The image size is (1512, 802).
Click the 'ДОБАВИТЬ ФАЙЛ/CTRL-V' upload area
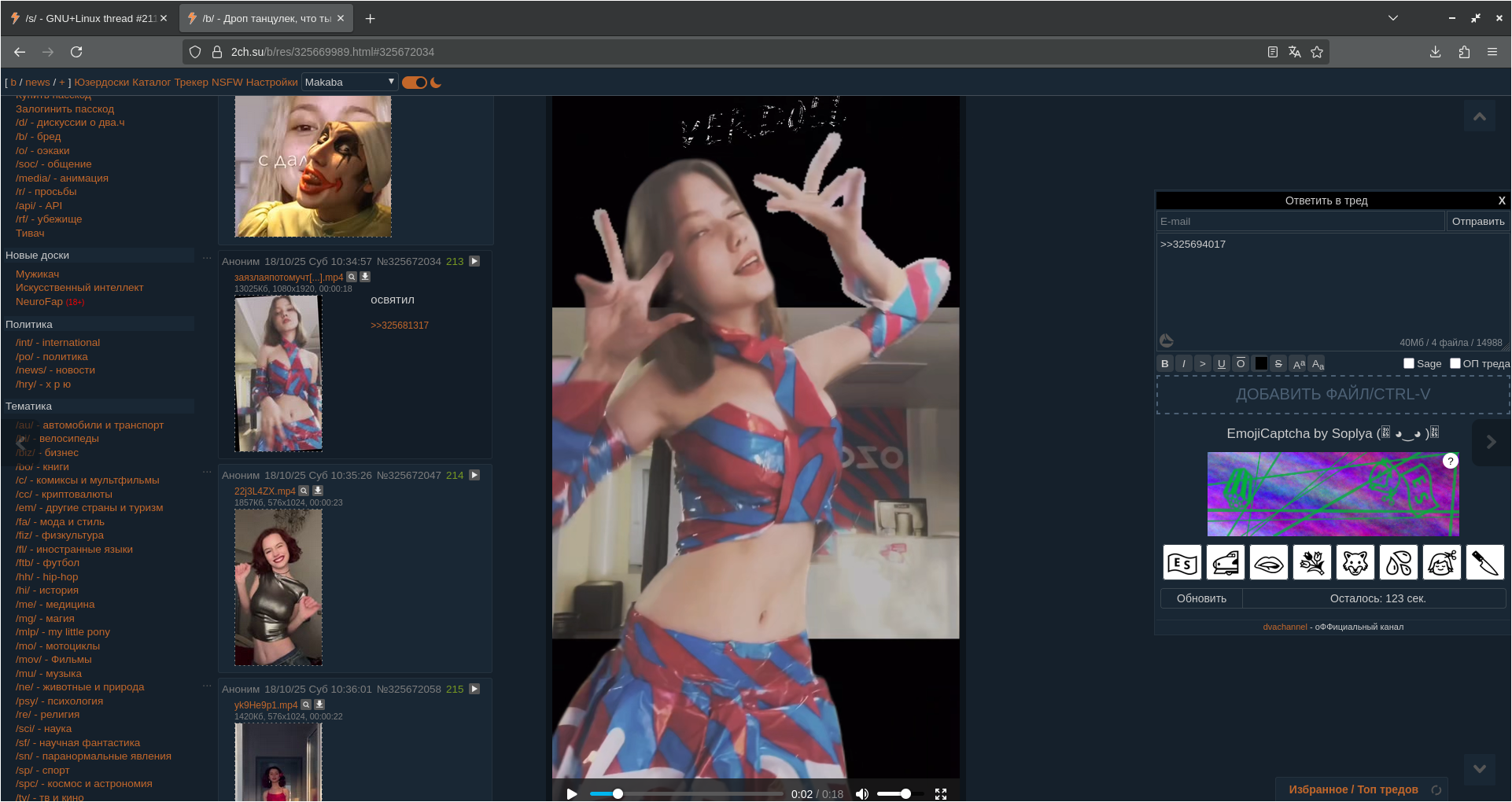1333,394
